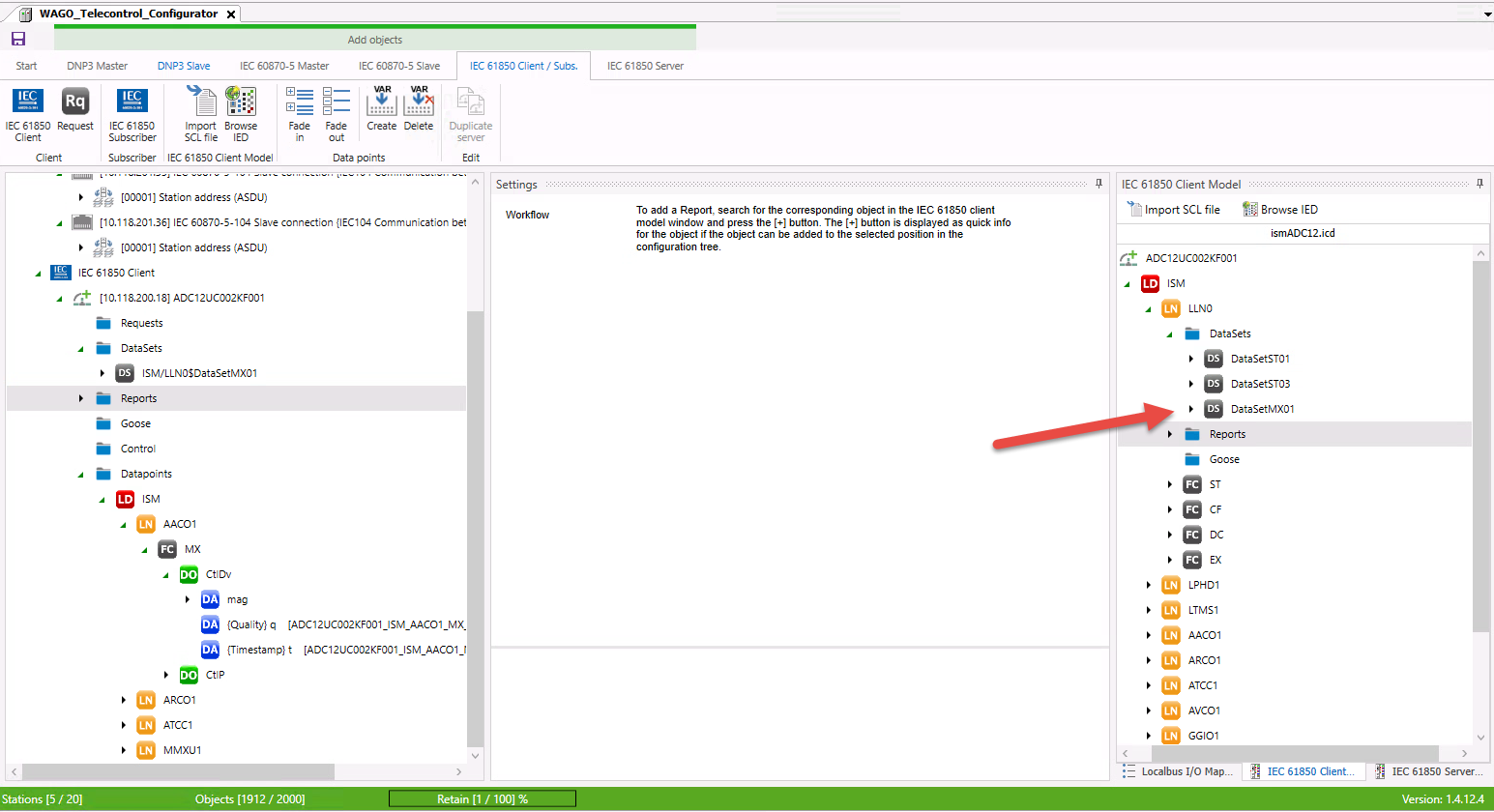This screenshot has width=1494, height=812.
Task: Select ISM logical device icon in left tree
Action: coord(126,499)
